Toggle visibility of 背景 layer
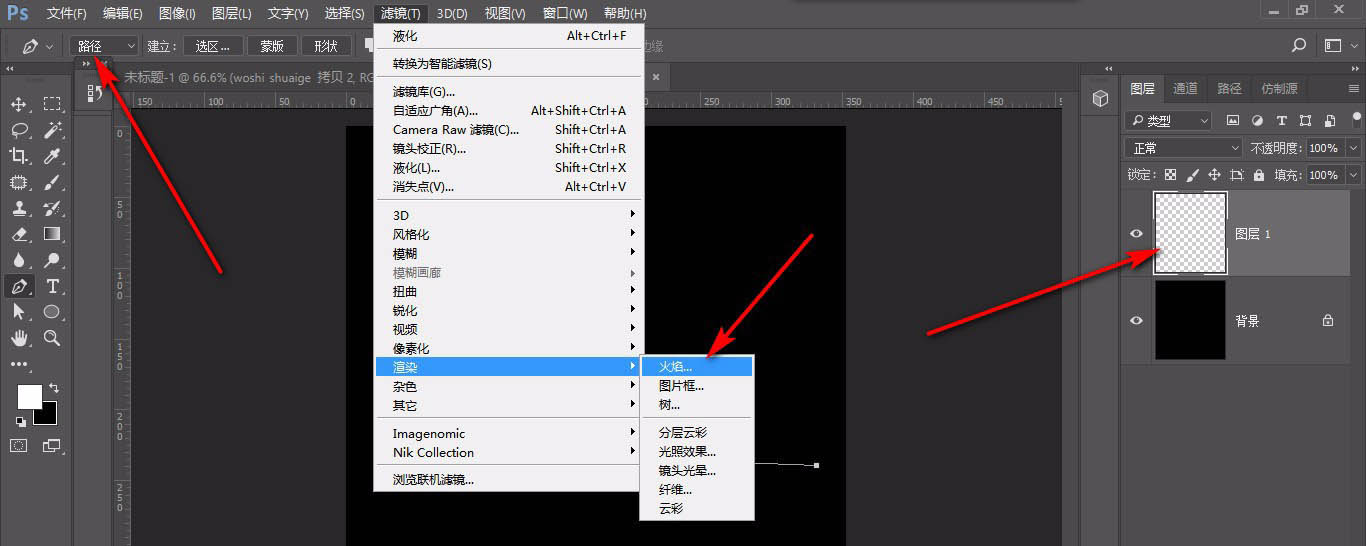Image resolution: width=1366 pixels, height=546 pixels. click(x=1136, y=321)
